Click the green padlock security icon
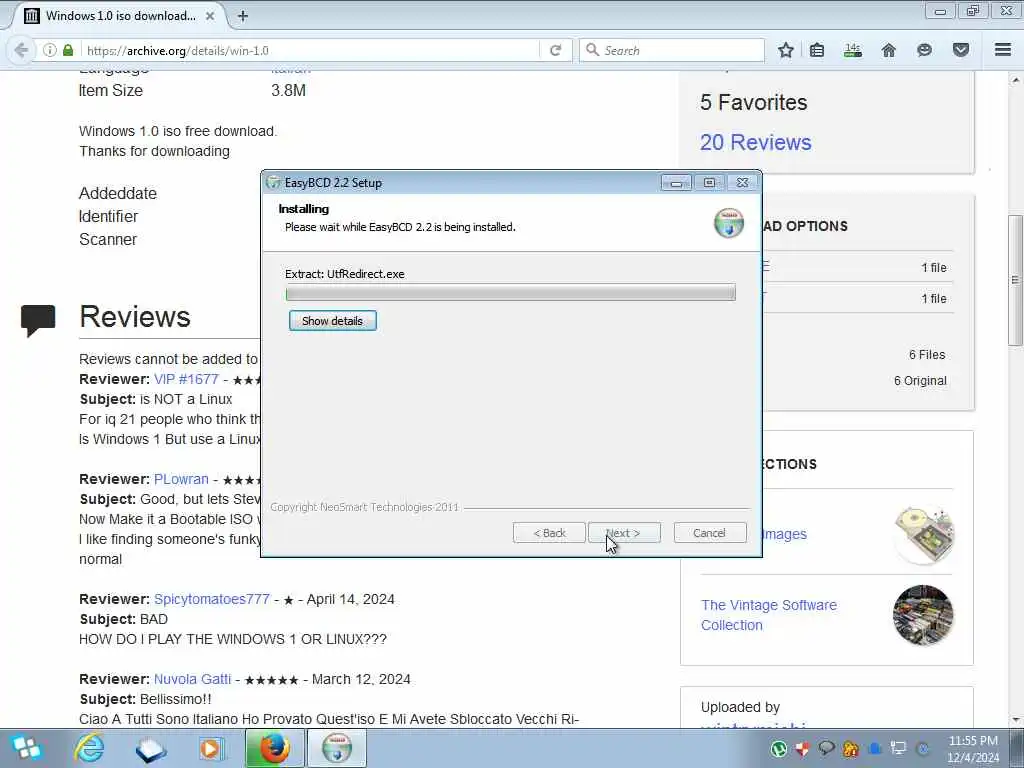 pos(68,50)
